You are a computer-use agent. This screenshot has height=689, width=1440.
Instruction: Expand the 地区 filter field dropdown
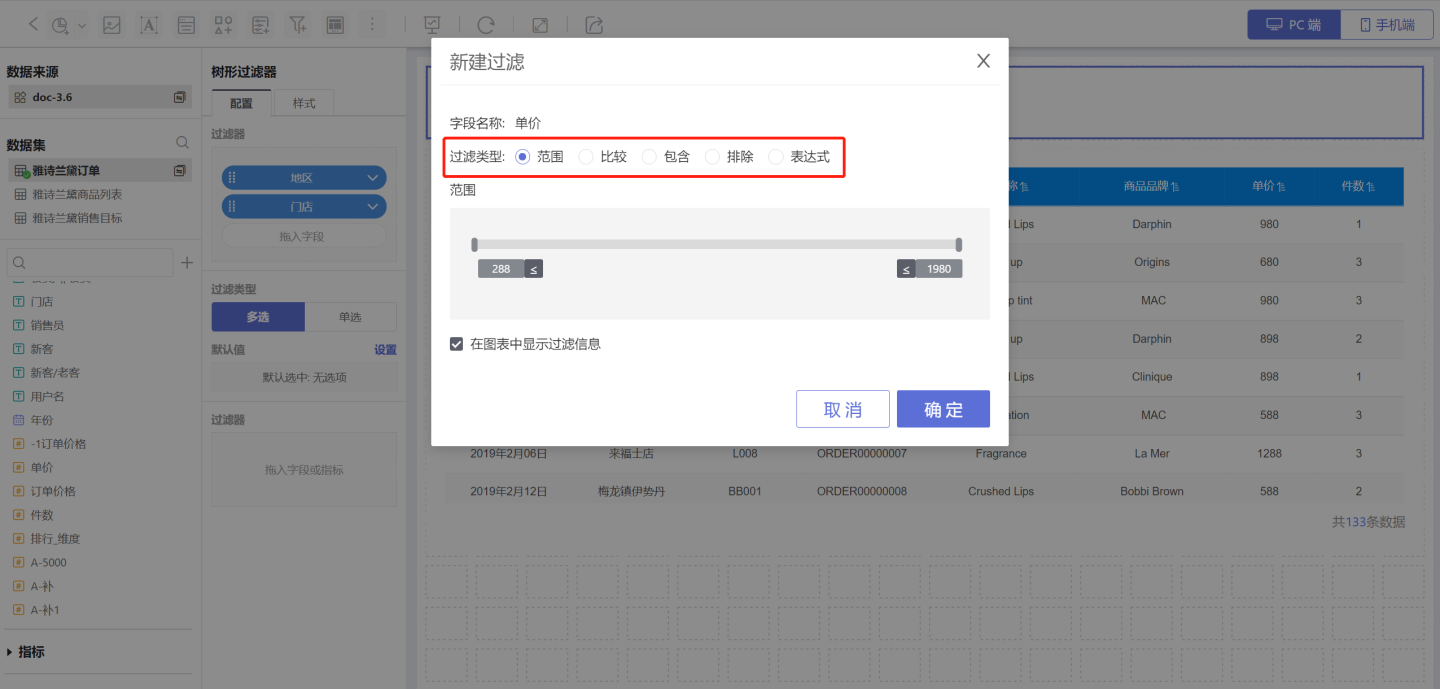point(374,178)
